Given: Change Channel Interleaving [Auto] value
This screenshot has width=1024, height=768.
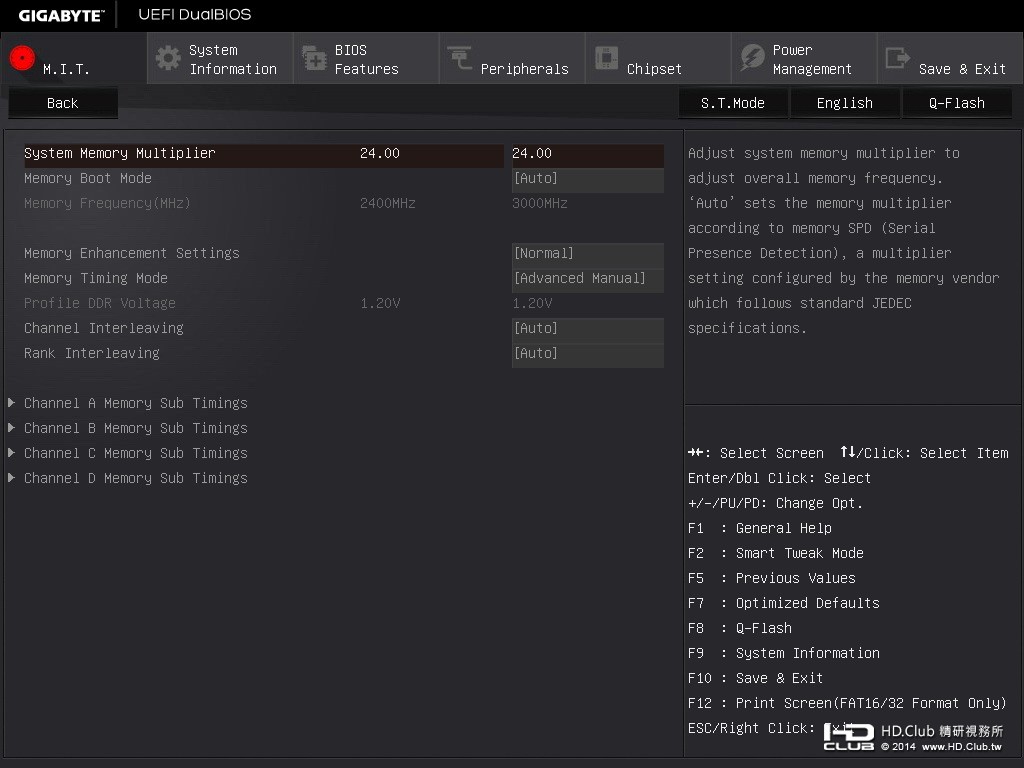Looking at the screenshot, I should 588,328.
